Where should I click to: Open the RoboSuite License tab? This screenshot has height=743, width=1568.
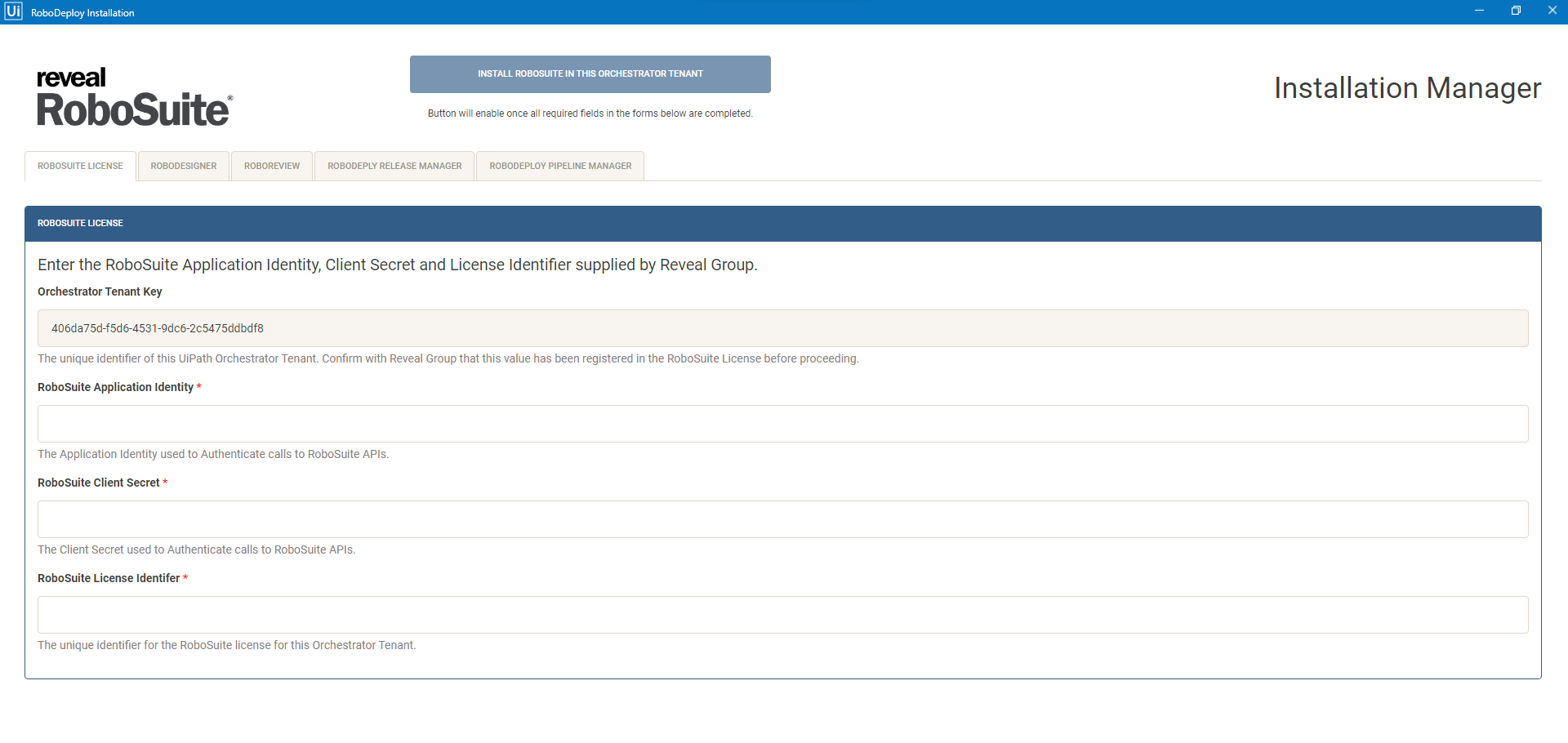coord(80,166)
